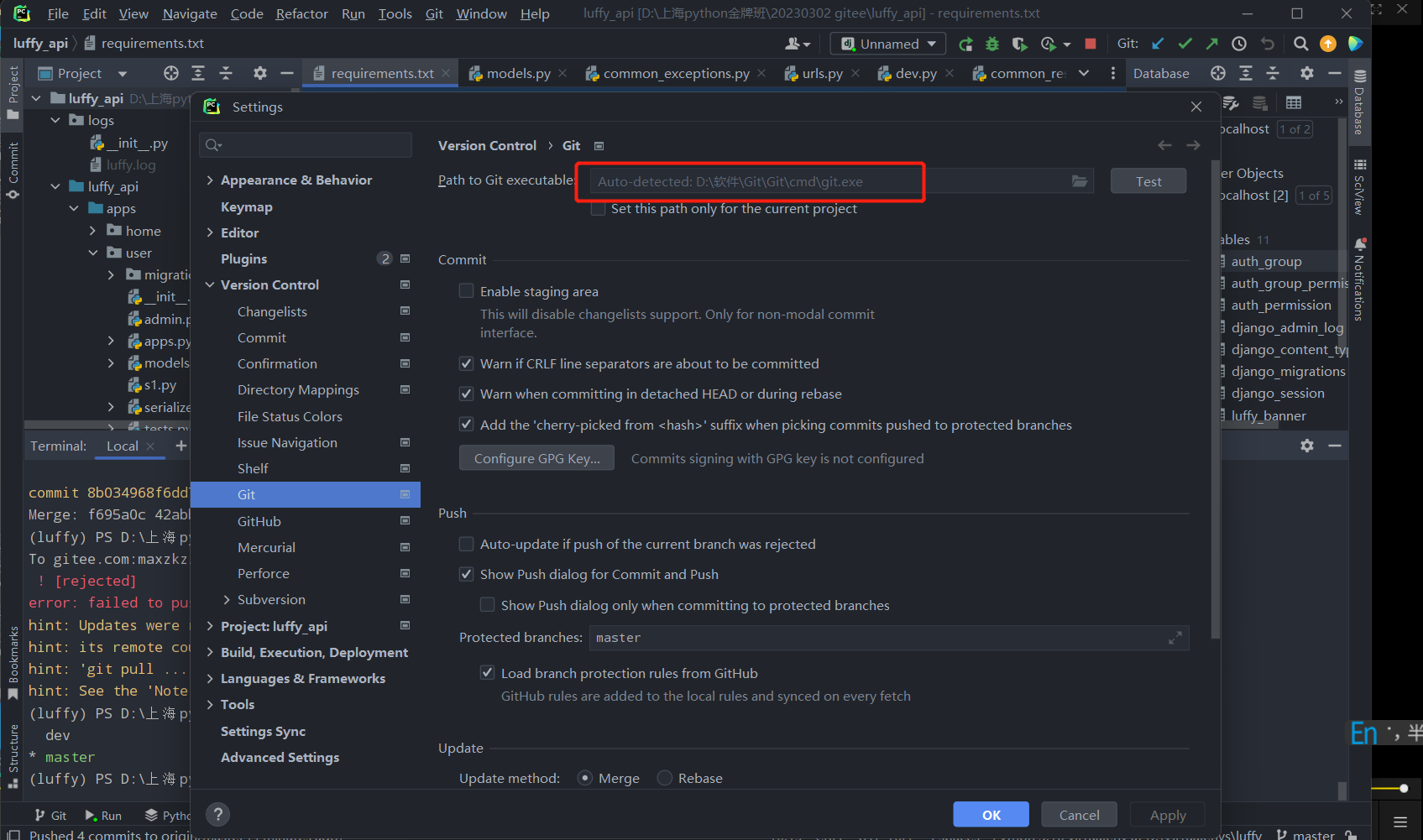Click the Debug bug icon in the toolbar
The image size is (1423, 840).
(992, 44)
